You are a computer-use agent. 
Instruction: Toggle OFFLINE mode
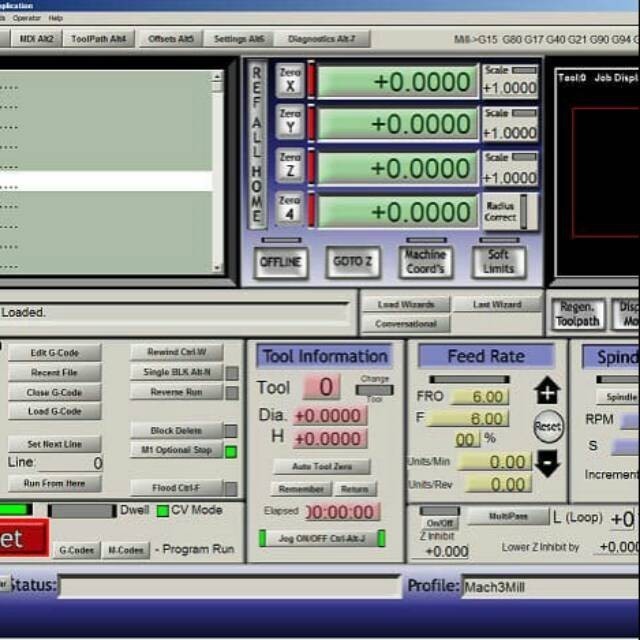click(280, 262)
